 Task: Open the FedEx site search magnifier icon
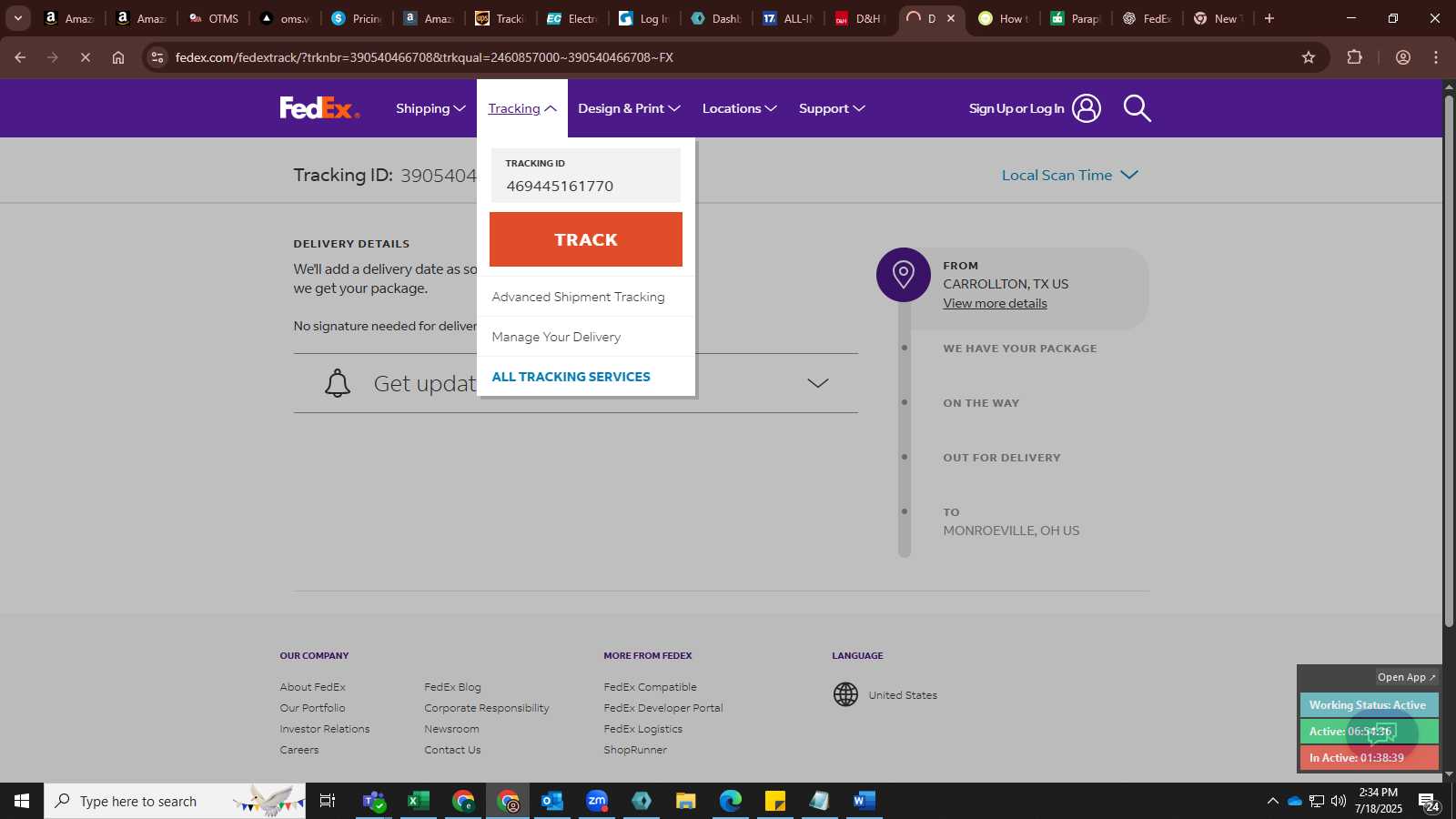coord(1137,108)
